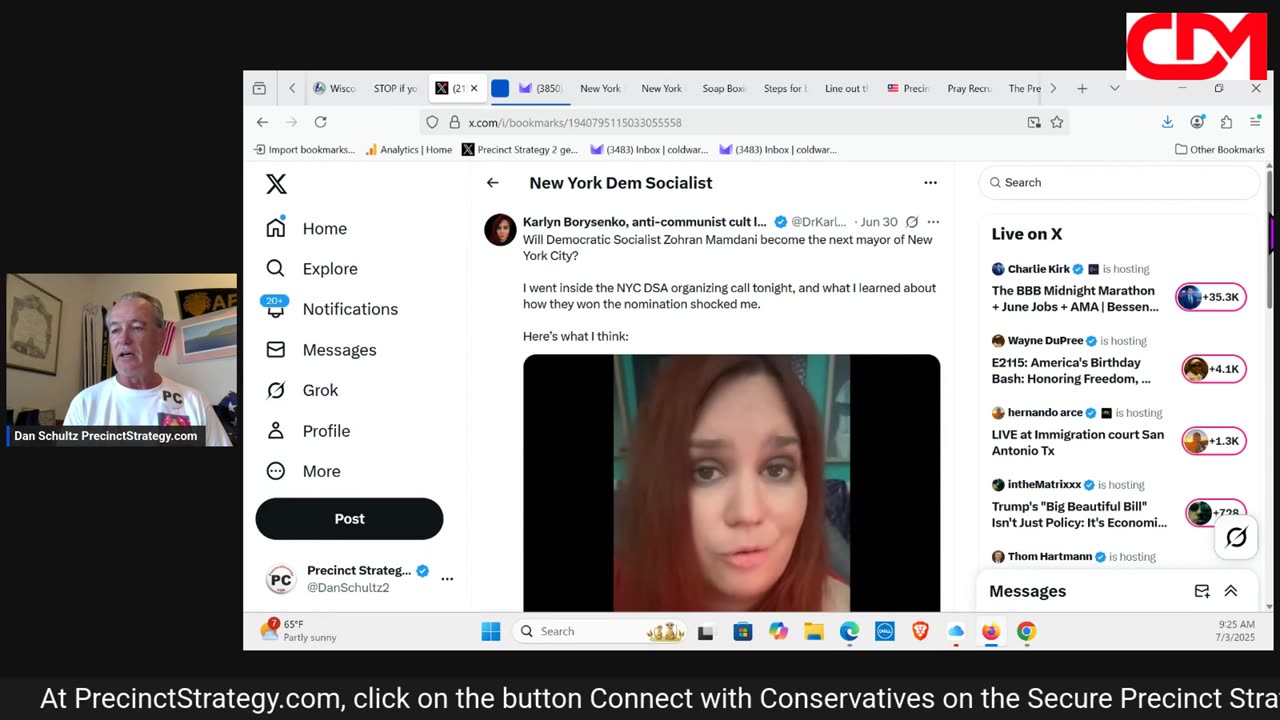Image resolution: width=1280 pixels, height=720 pixels.
Task: Click the back arrow beside New York Dem Socialist
Action: click(492, 183)
